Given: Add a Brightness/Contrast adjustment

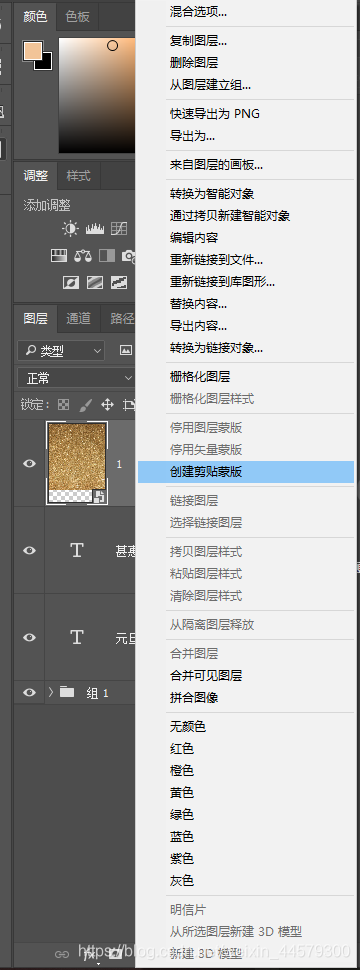Looking at the screenshot, I should pos(71,229).
